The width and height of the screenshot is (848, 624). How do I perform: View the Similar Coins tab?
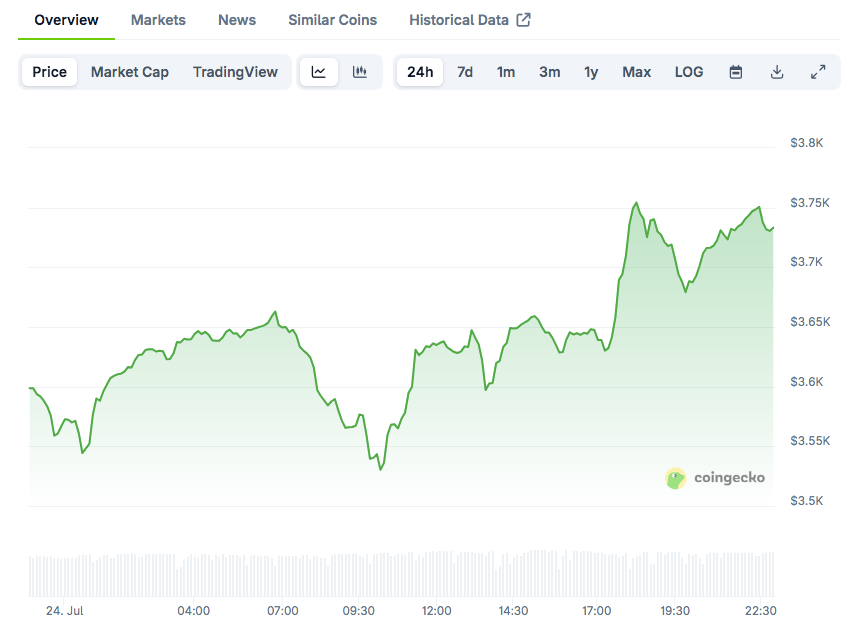point(332,19)
